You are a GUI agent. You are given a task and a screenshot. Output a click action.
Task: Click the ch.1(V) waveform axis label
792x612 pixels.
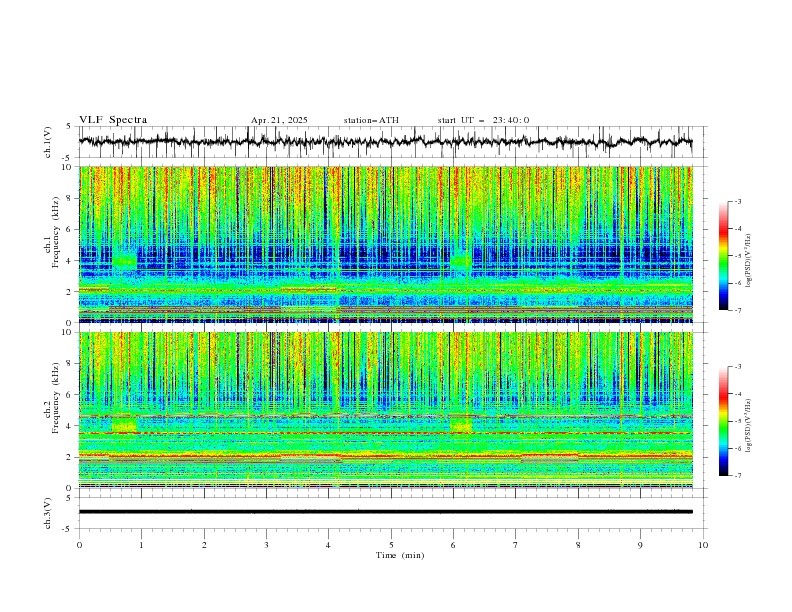[48, 142]
